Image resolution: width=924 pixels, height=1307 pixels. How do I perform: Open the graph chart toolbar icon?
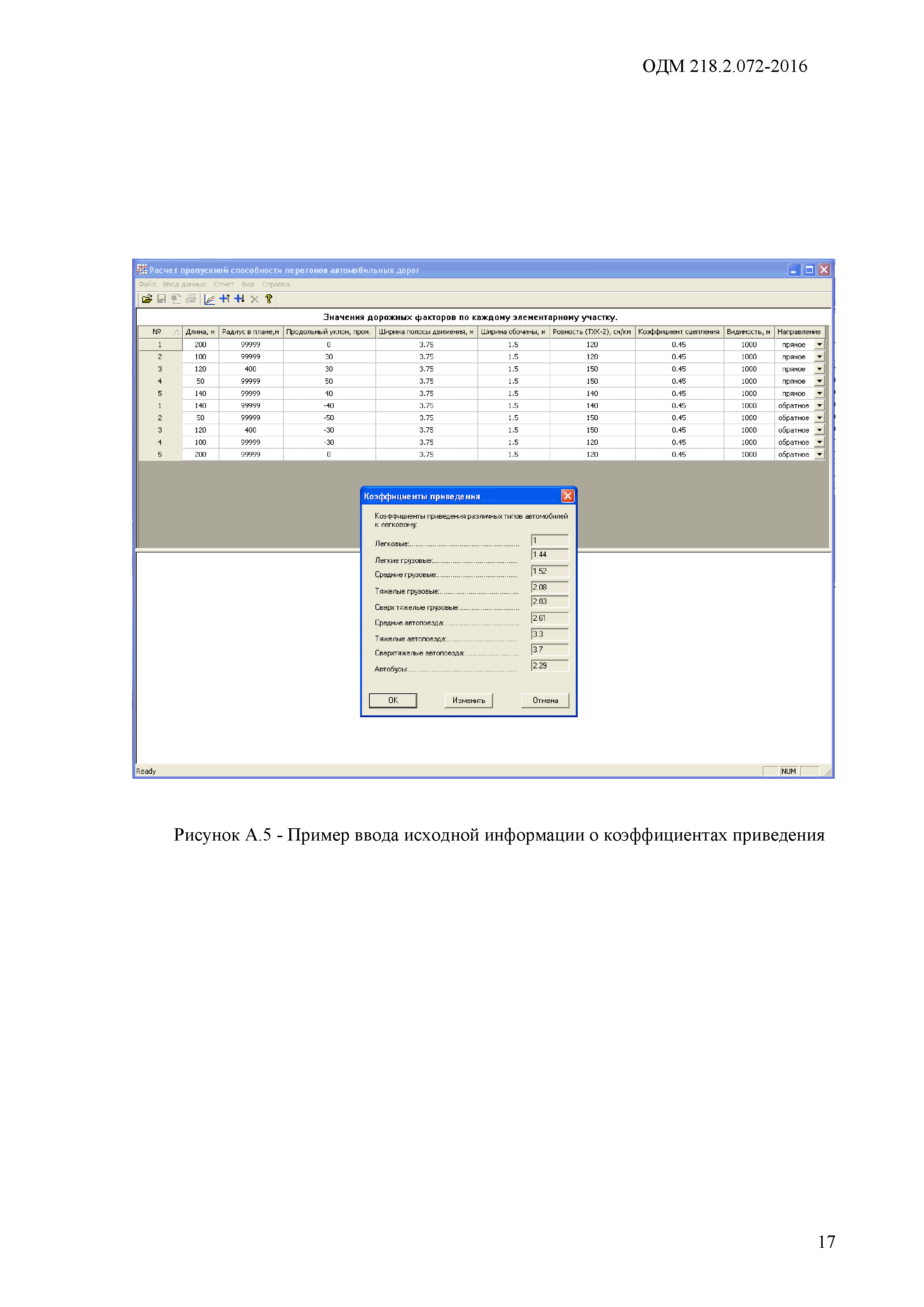[209, 299]
